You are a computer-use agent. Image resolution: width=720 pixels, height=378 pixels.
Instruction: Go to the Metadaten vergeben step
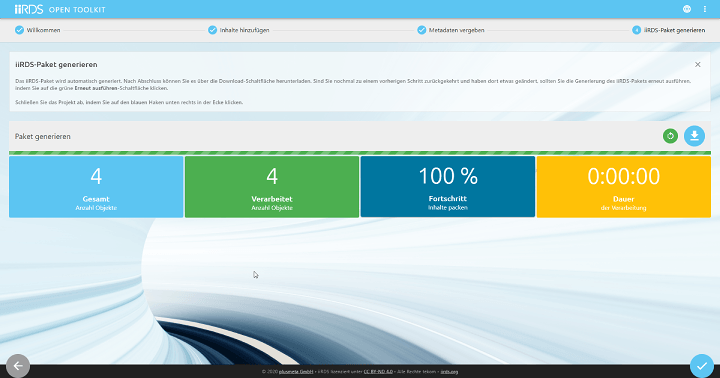(451, 30)
